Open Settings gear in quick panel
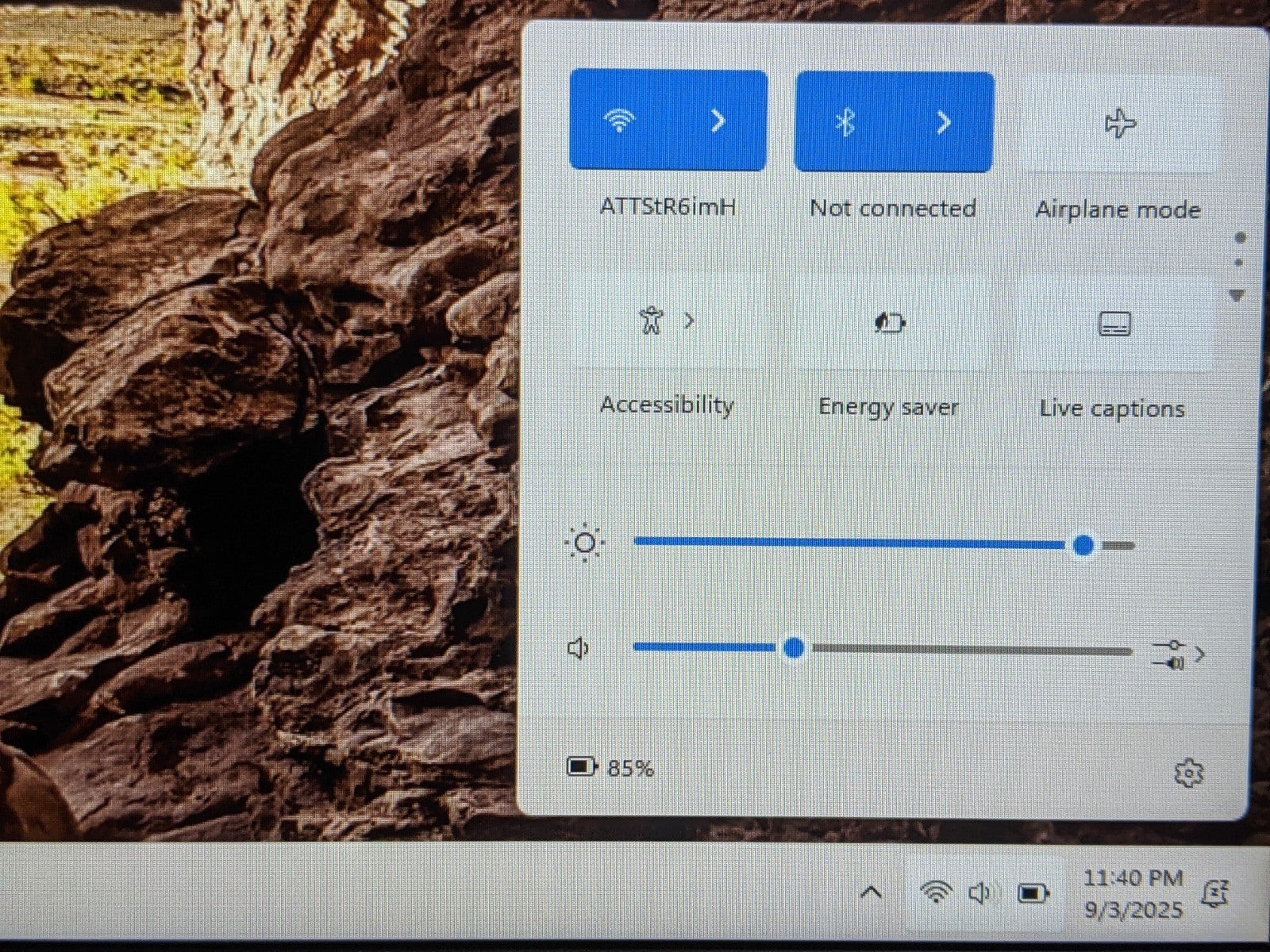Screen dimensions: 1270x952 [x=1188, y=772]
